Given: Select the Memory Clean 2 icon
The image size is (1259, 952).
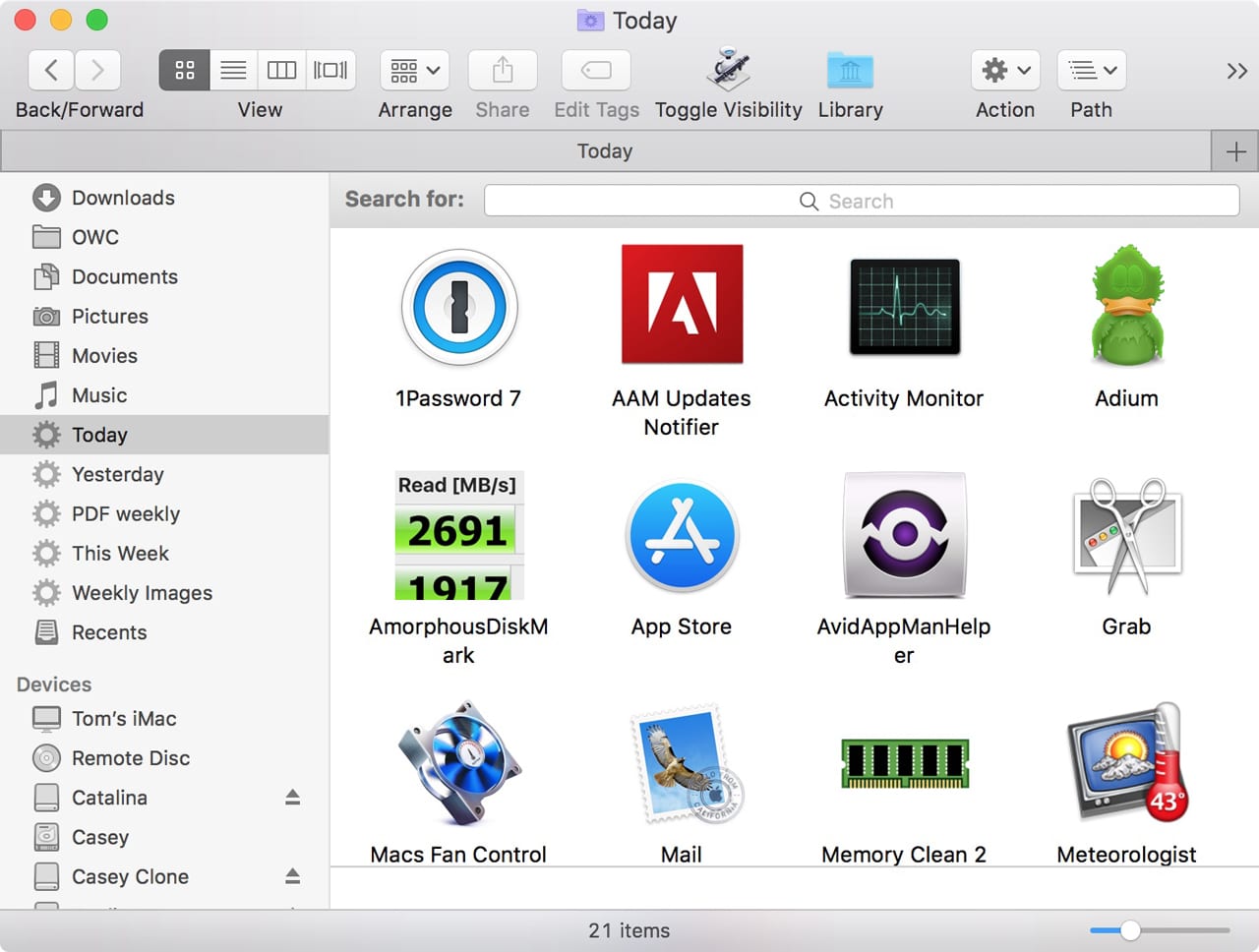Looking at the screenshot, I should click(904, 764).
